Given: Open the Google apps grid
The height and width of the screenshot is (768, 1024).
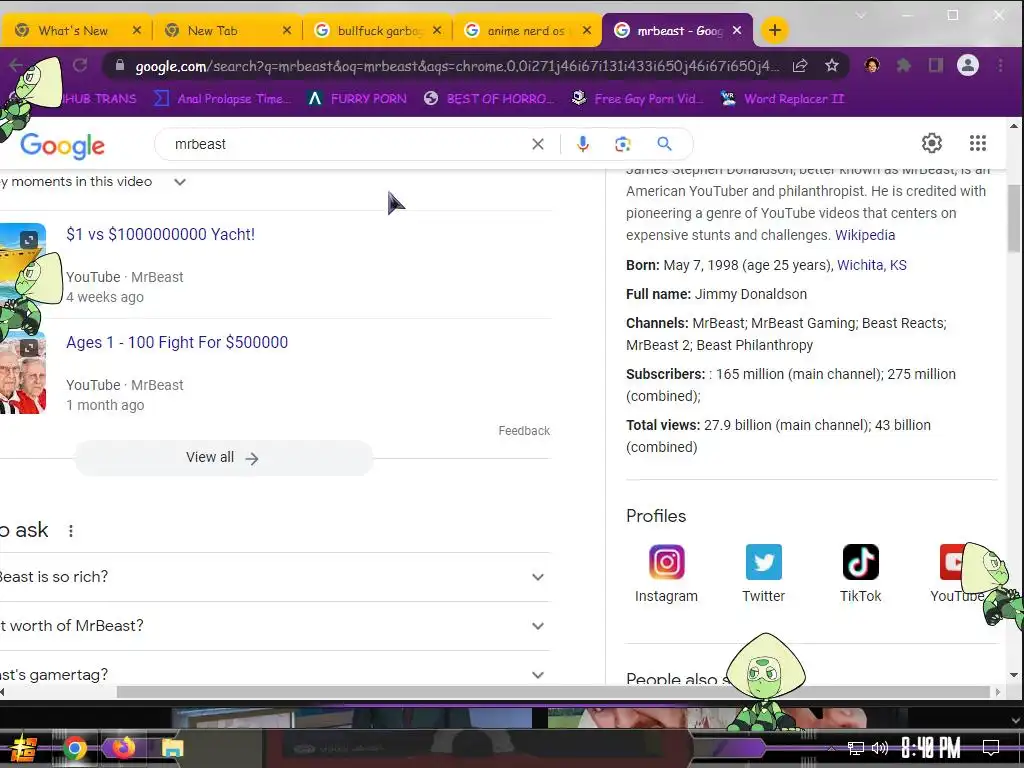Looking at the screenshot, I should click(x=978, y=143).
